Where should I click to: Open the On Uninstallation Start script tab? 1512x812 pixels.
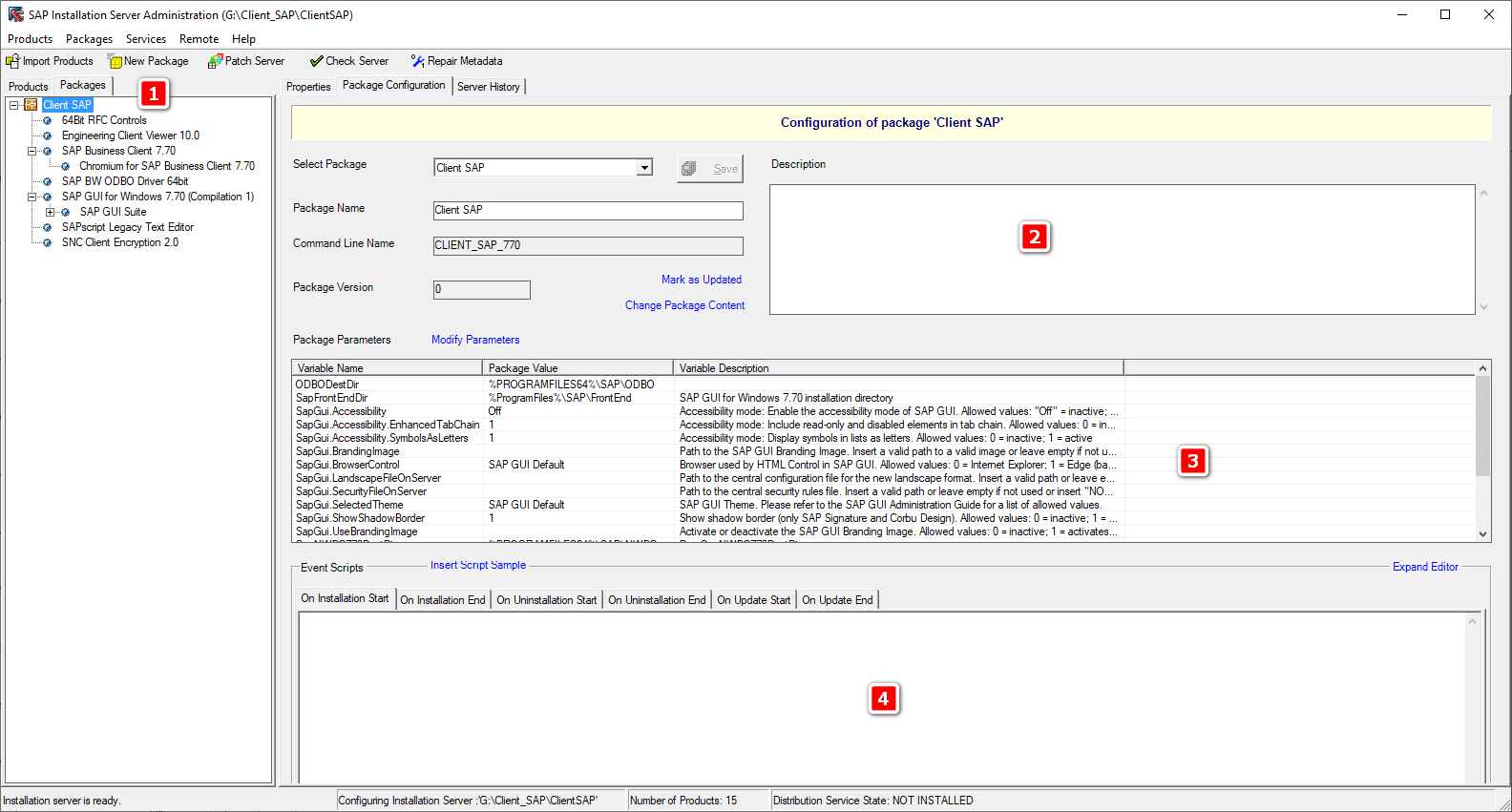(x=546, y=600)
